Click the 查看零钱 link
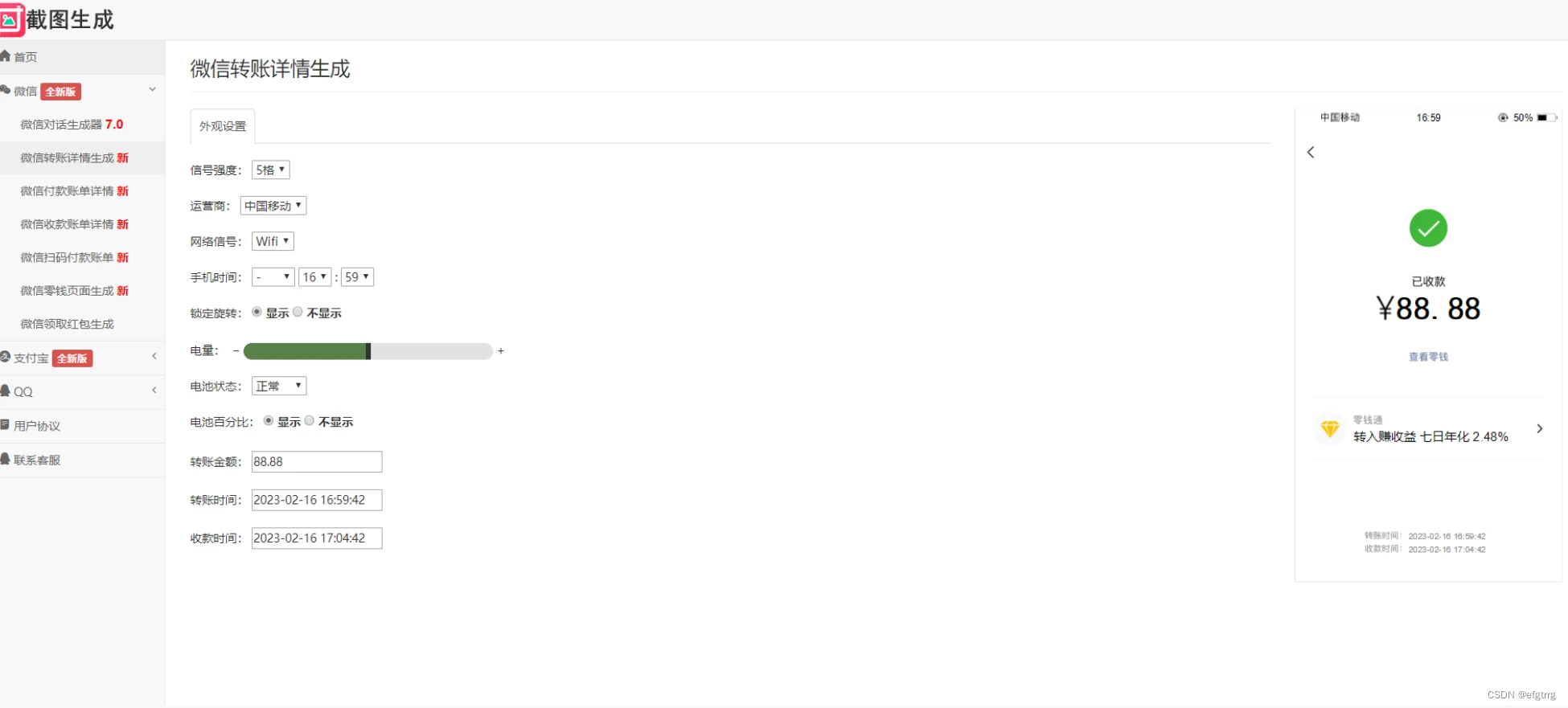The image size is (1568, 708). 1428,357
